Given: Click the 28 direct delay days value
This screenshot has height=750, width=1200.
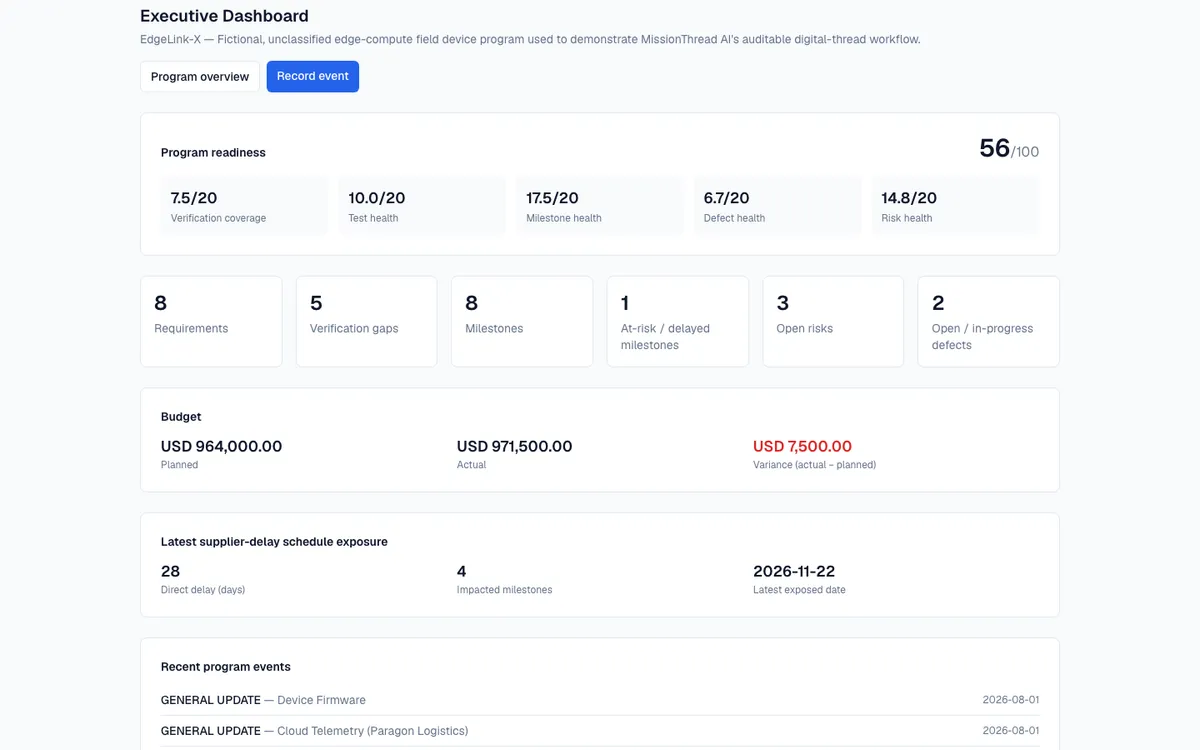Looking at the screenshot, I should coord(170,571).
